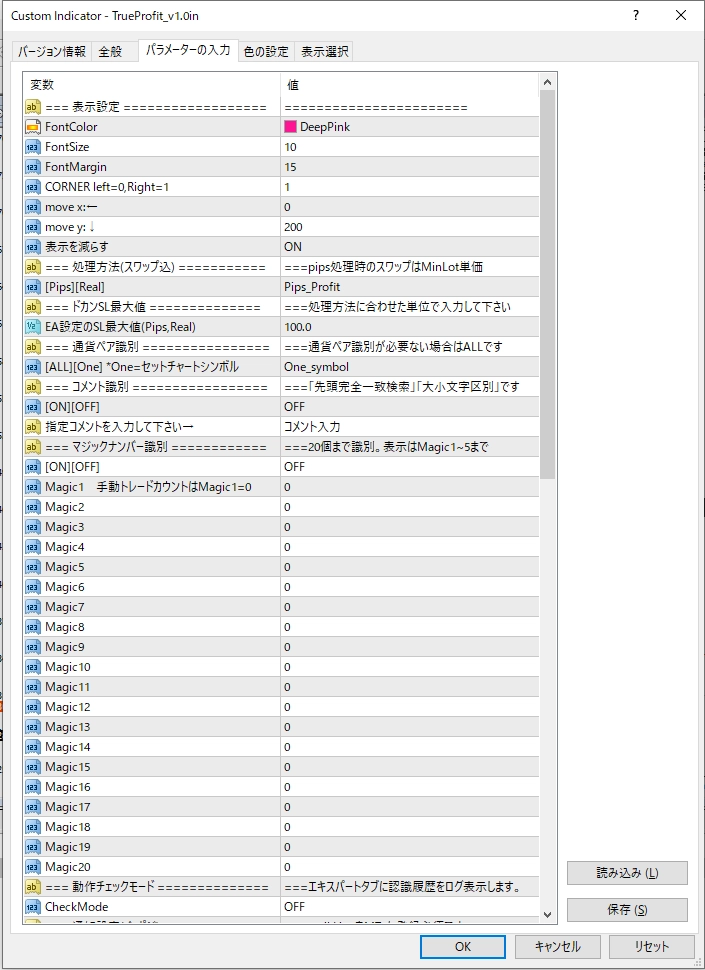Click the icon beside Magic15
The image size is (705, 970).
click(x=33, y=767)
